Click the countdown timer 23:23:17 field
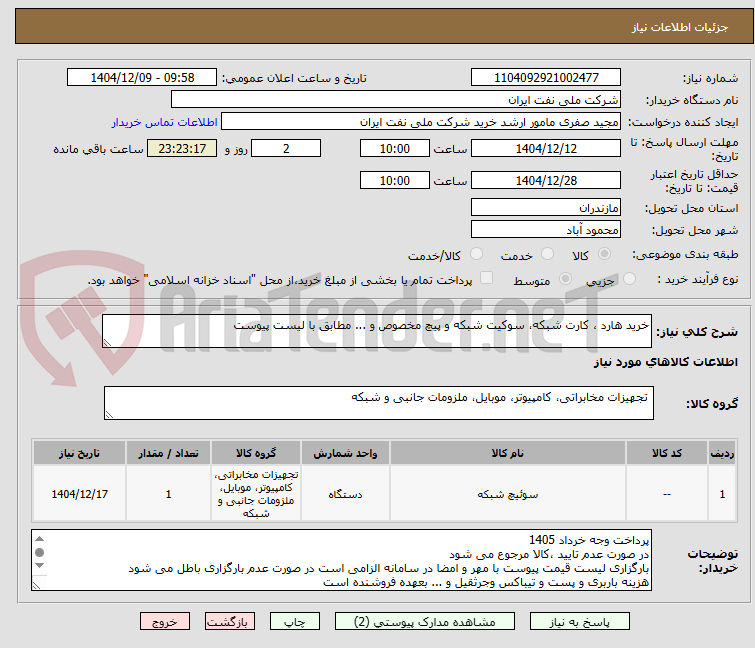 click(x=182, y=148)
